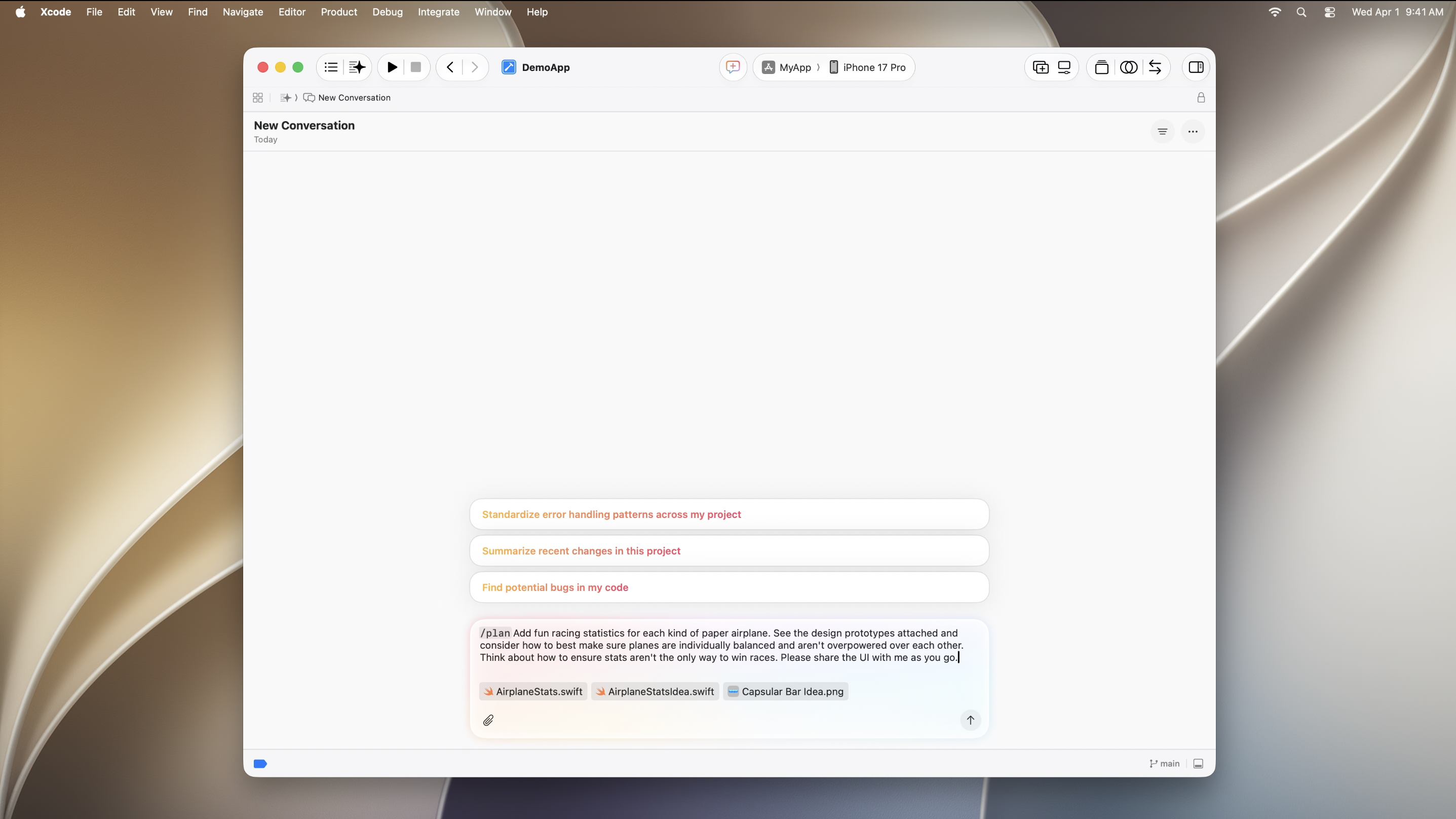Run the app with the Play button
Viewport: 1456px width, 819px height.
pyautogui.click(x=392, y=67)
